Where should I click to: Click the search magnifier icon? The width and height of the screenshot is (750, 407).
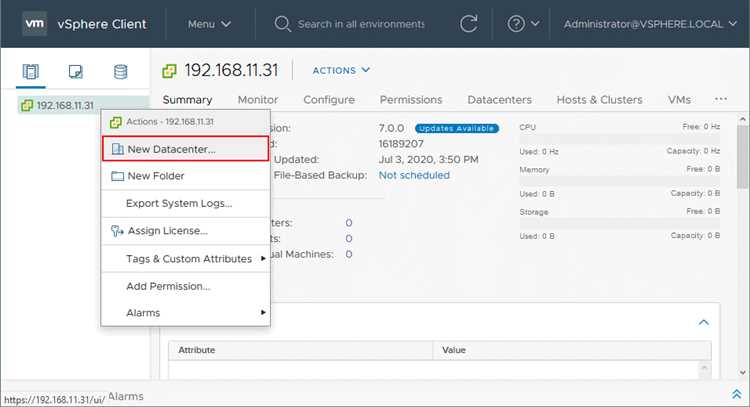[282, 24]
